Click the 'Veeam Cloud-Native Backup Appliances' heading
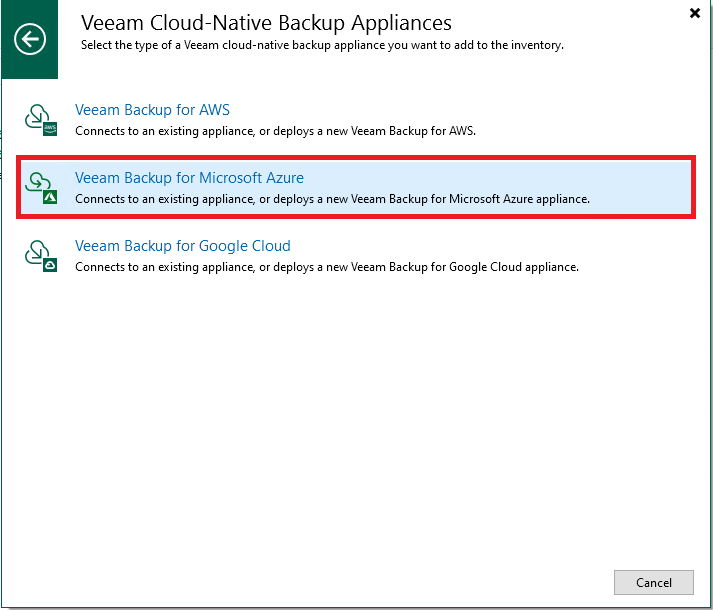The image size is (713, 610). [266, 23]
